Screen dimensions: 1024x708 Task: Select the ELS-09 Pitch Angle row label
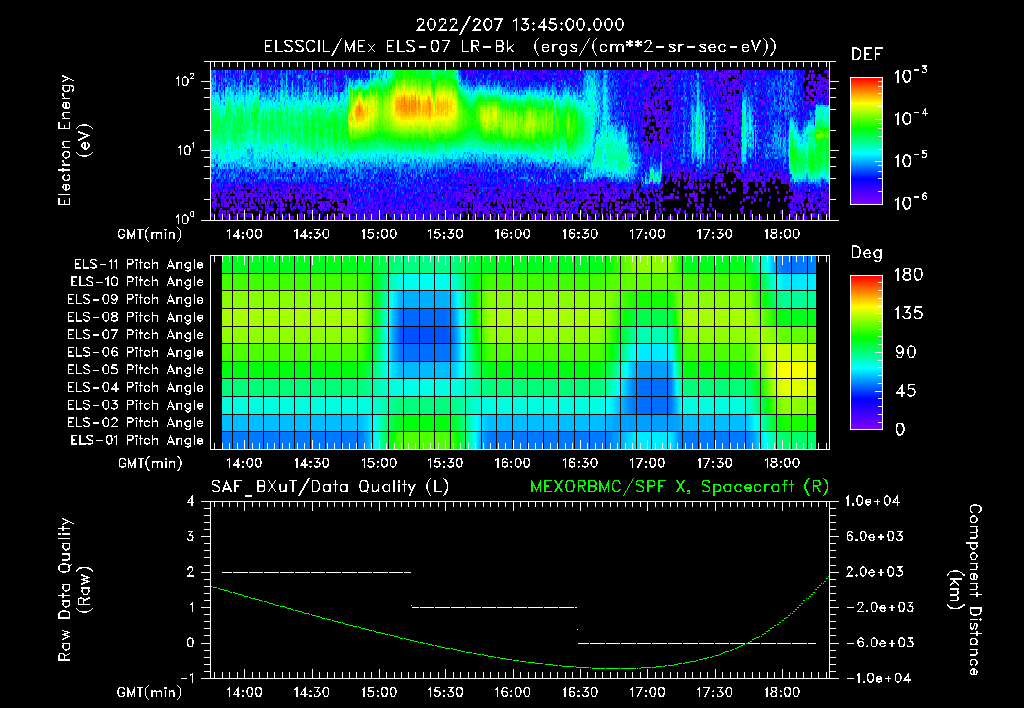click(136, 300)
